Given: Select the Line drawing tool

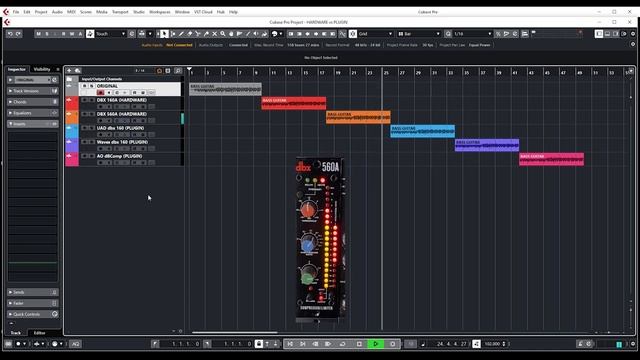Looking at the screenshot, I should tap(248, 34).
